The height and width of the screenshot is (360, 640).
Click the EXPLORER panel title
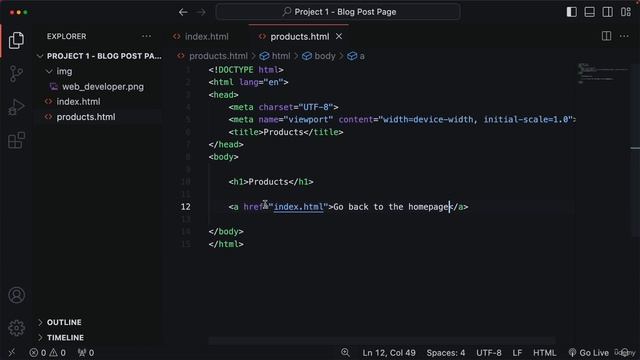[x=67, y=36]
